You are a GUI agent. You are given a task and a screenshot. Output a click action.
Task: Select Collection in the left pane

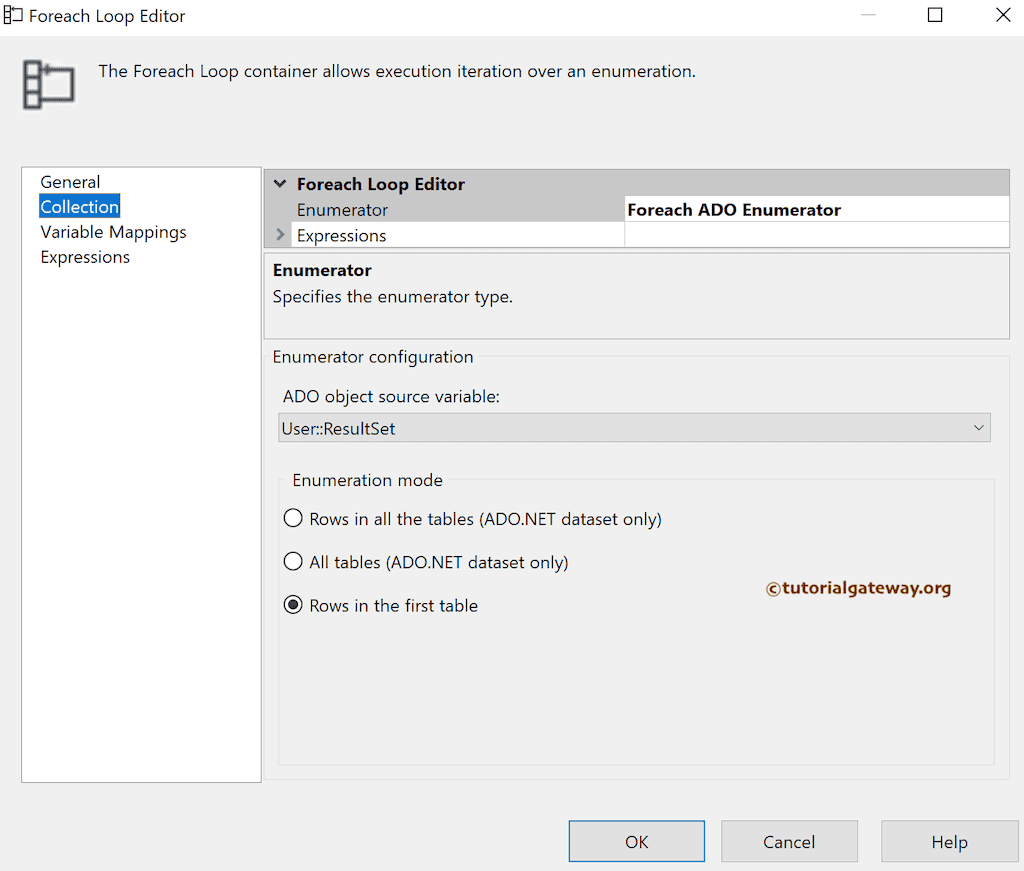(x=79, y=206)
